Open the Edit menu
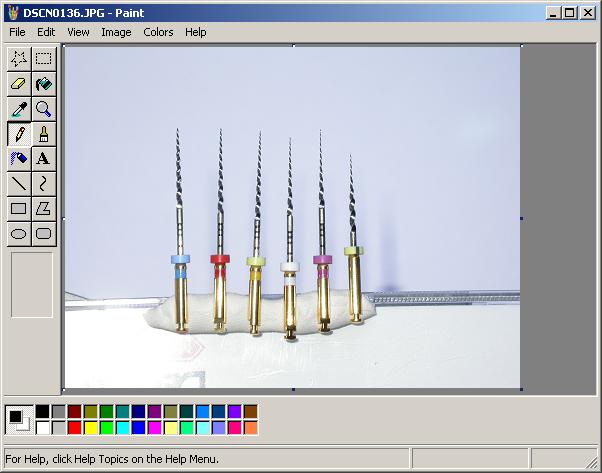602x473 pixels. click(x=46, y=32)
